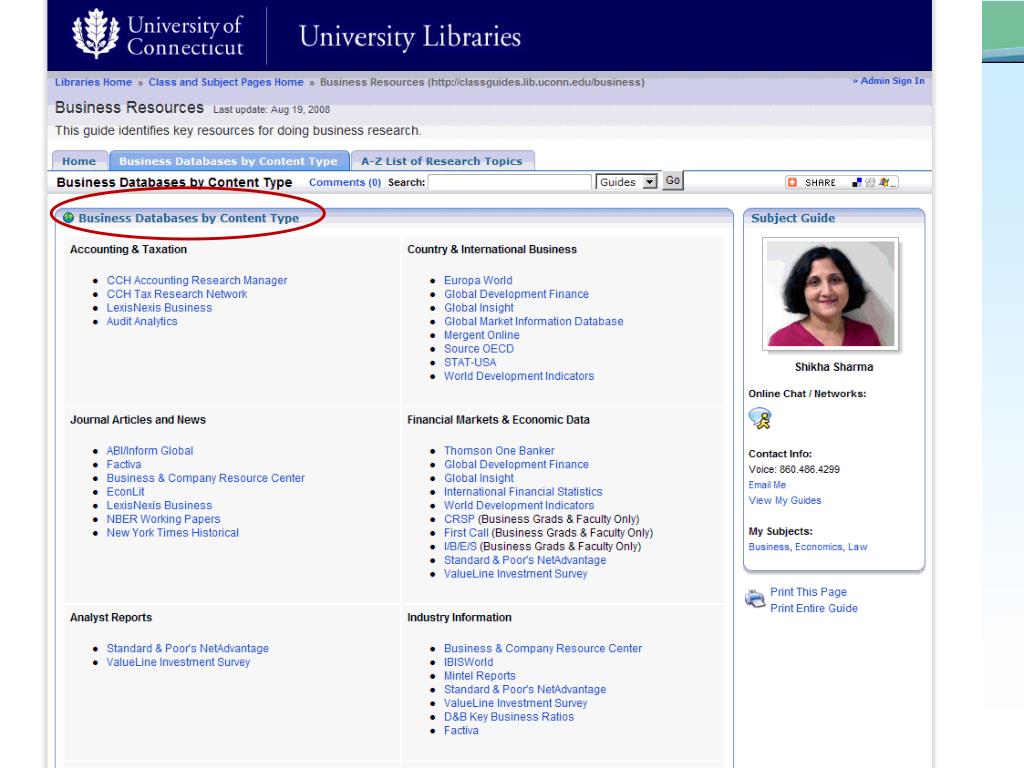Click Admin Sign In link

tap(889, 81)
